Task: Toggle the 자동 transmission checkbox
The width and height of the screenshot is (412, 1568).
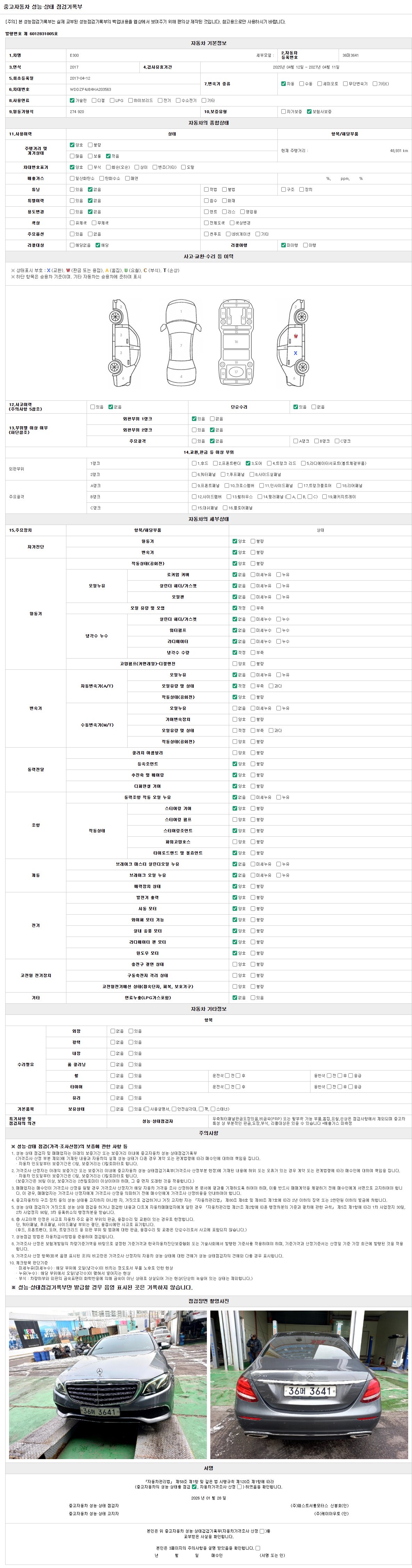Action: pyautogui.click(x=283, y=84)
